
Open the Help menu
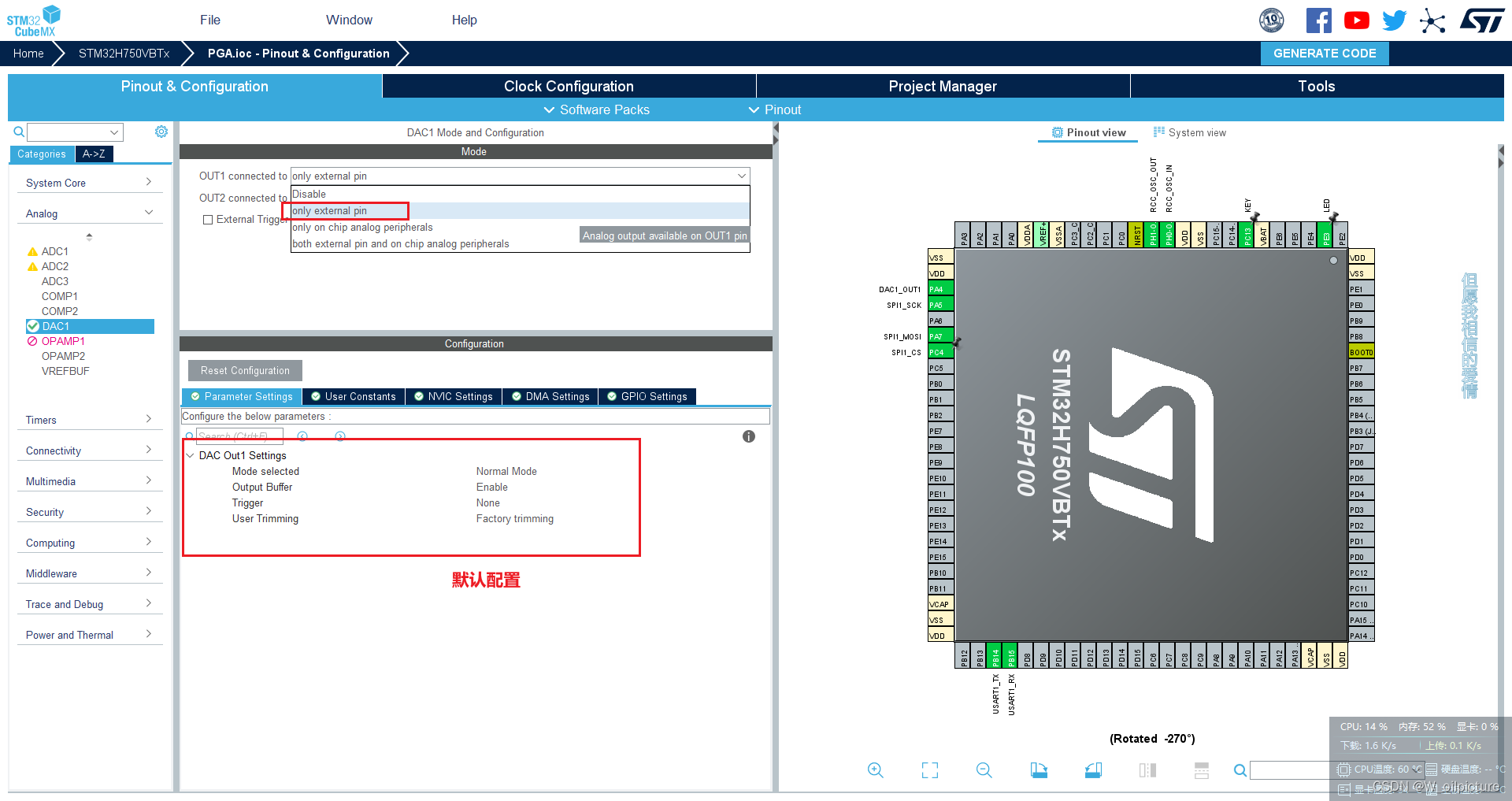pyautogui.click(x=464, y=20)
